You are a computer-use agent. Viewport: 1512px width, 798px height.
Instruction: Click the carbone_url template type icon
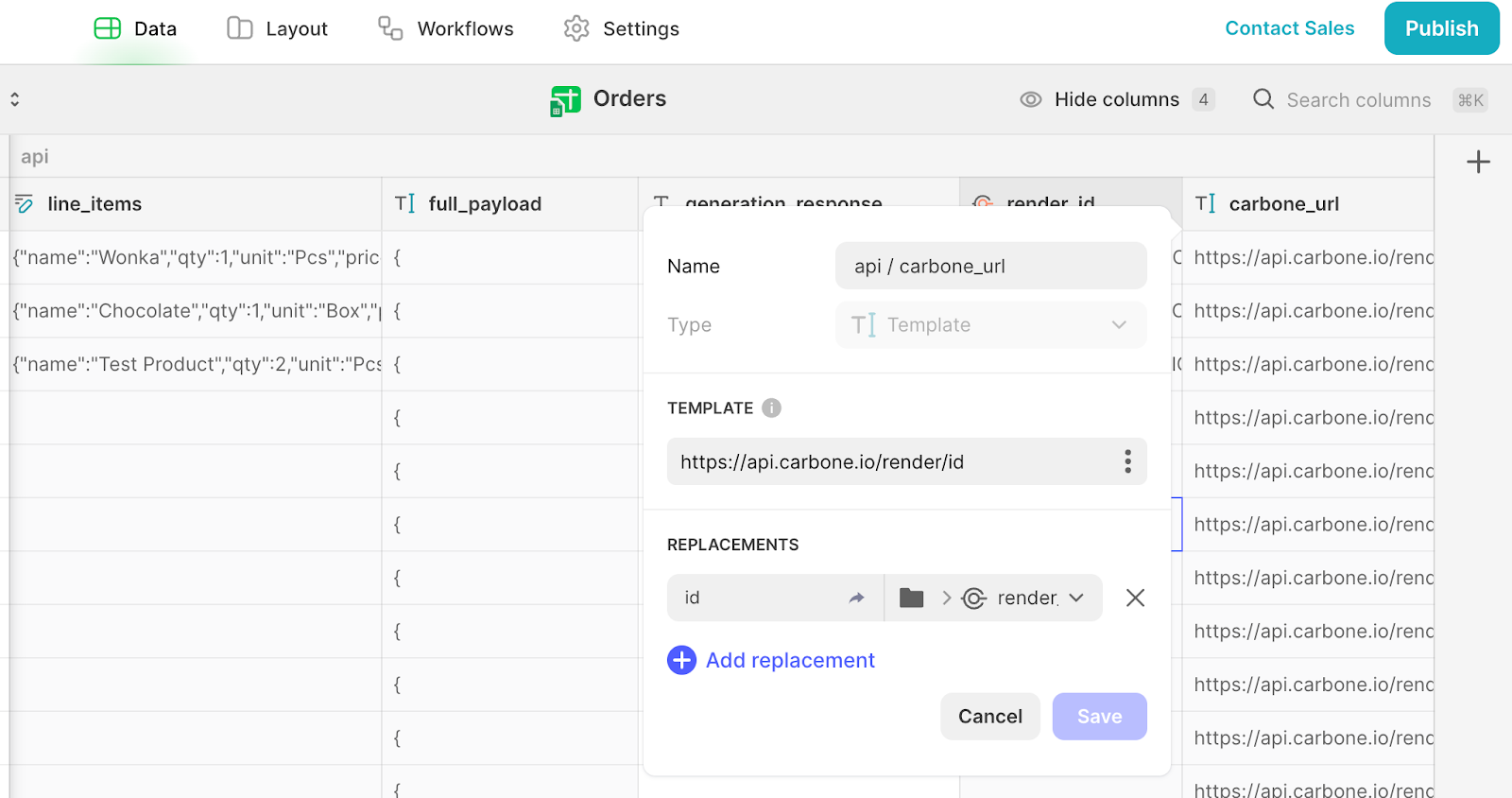pos(1205,204)
